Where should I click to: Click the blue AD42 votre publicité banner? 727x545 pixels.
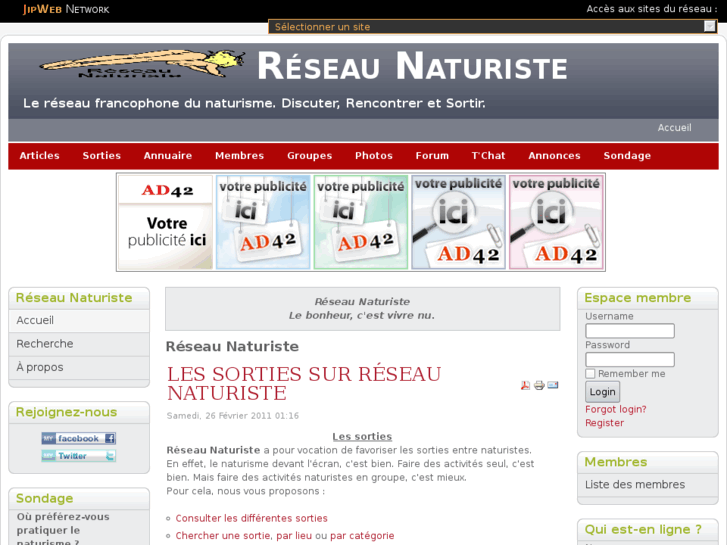263,222
